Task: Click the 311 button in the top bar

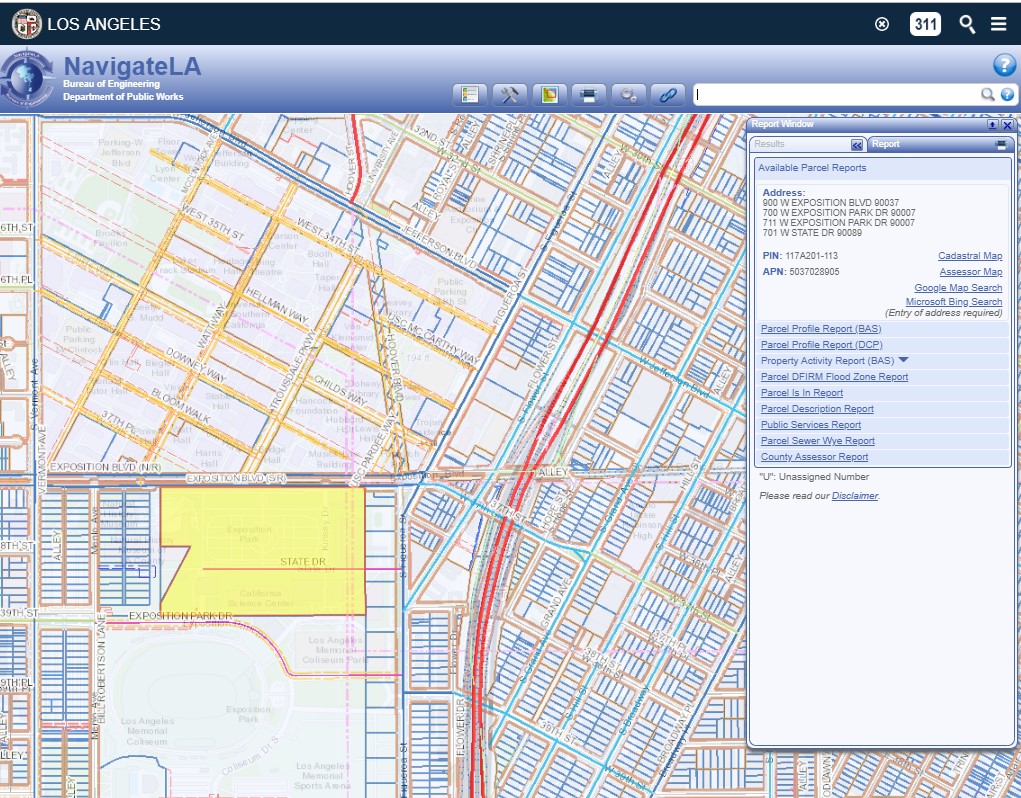Action: pyautogui.click(x=925, y=24)
